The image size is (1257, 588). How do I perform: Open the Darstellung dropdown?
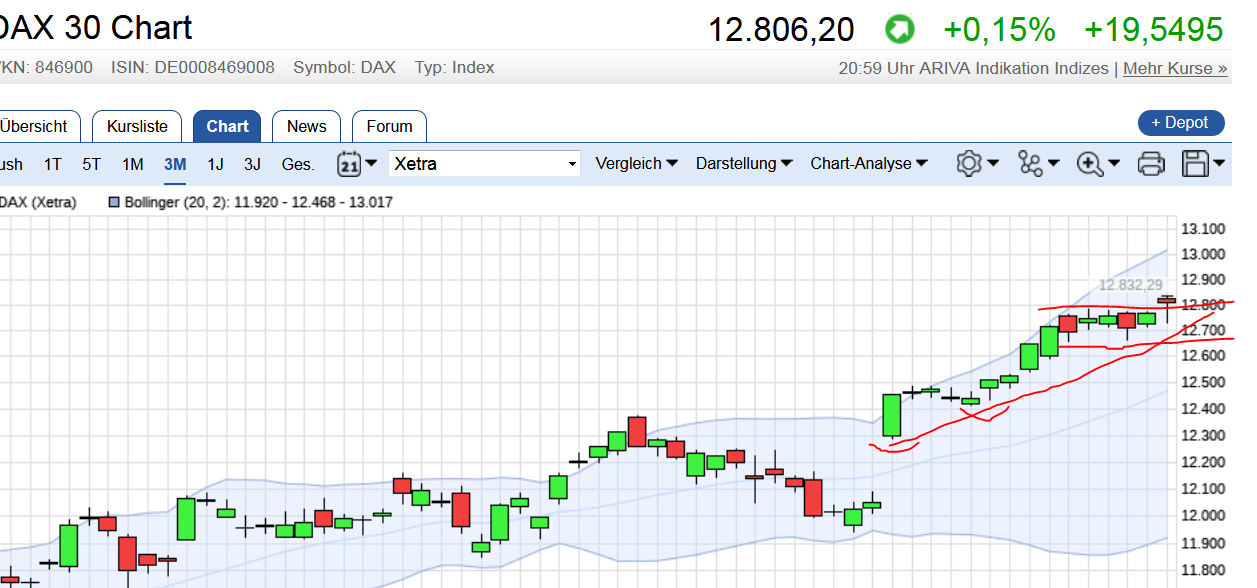(x=737, y=163)
